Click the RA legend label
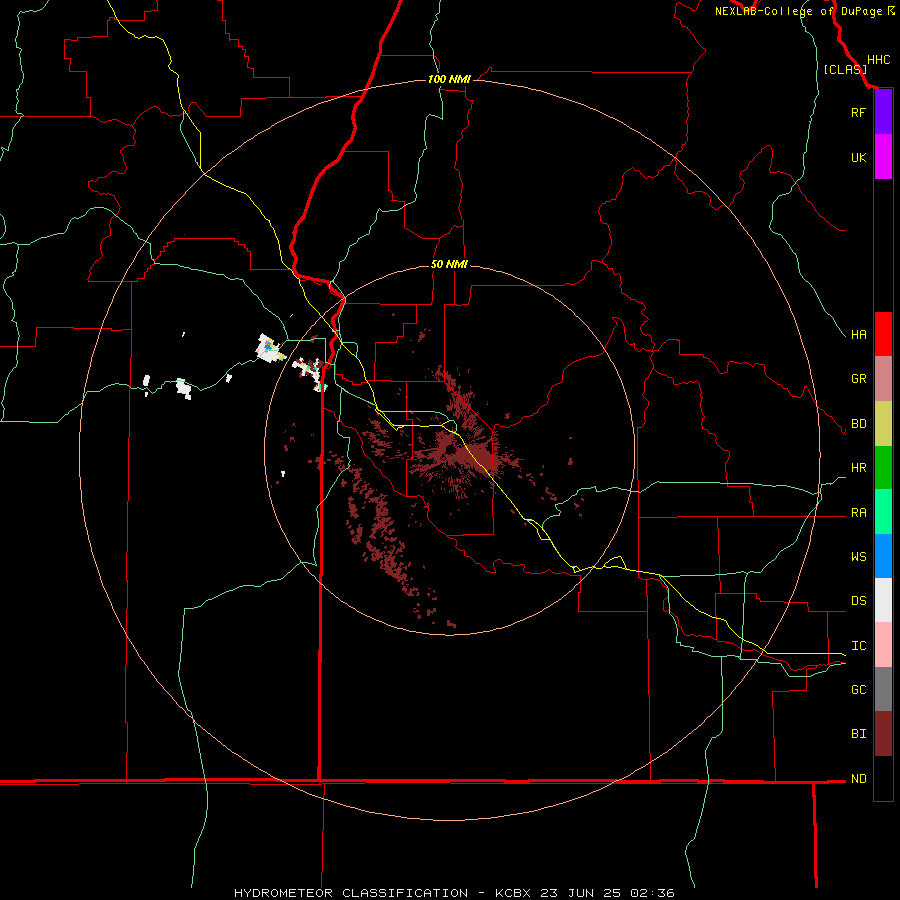 858,513
